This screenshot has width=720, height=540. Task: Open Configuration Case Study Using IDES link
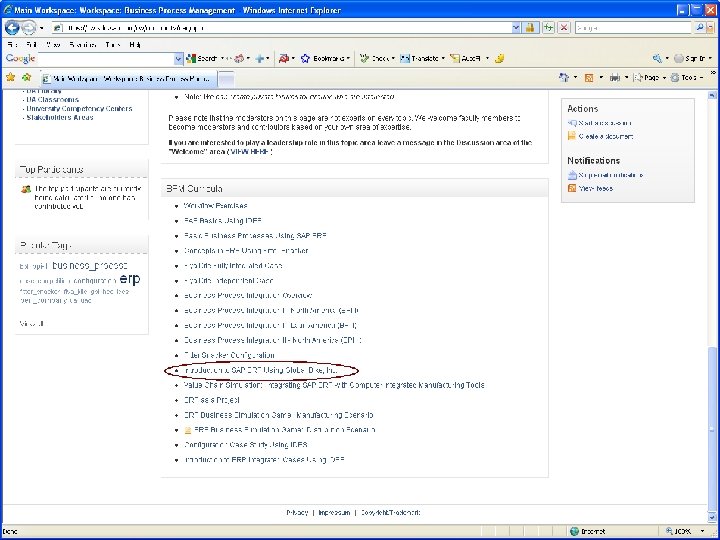tap(245, 445)
